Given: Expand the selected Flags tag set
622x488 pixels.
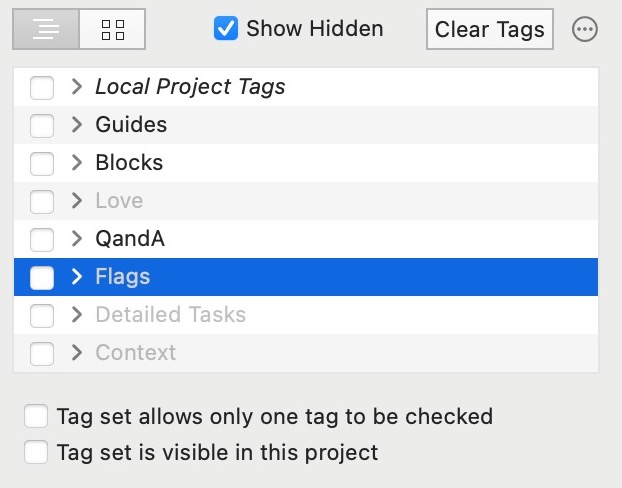Looking at the screenshot, I should pyautogui.click(x=77, y=277).
